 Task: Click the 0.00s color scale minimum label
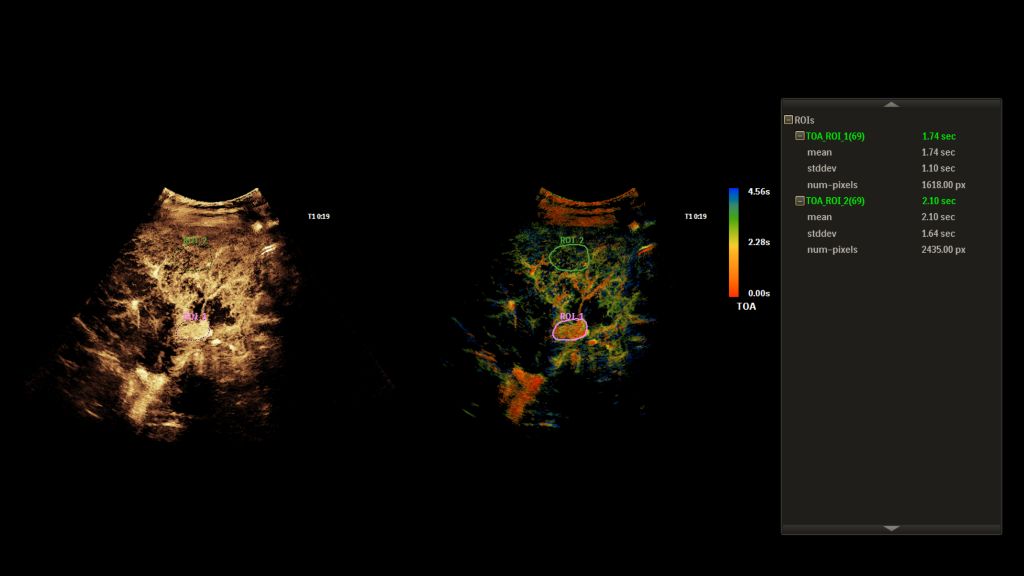(x=758, y=293)
